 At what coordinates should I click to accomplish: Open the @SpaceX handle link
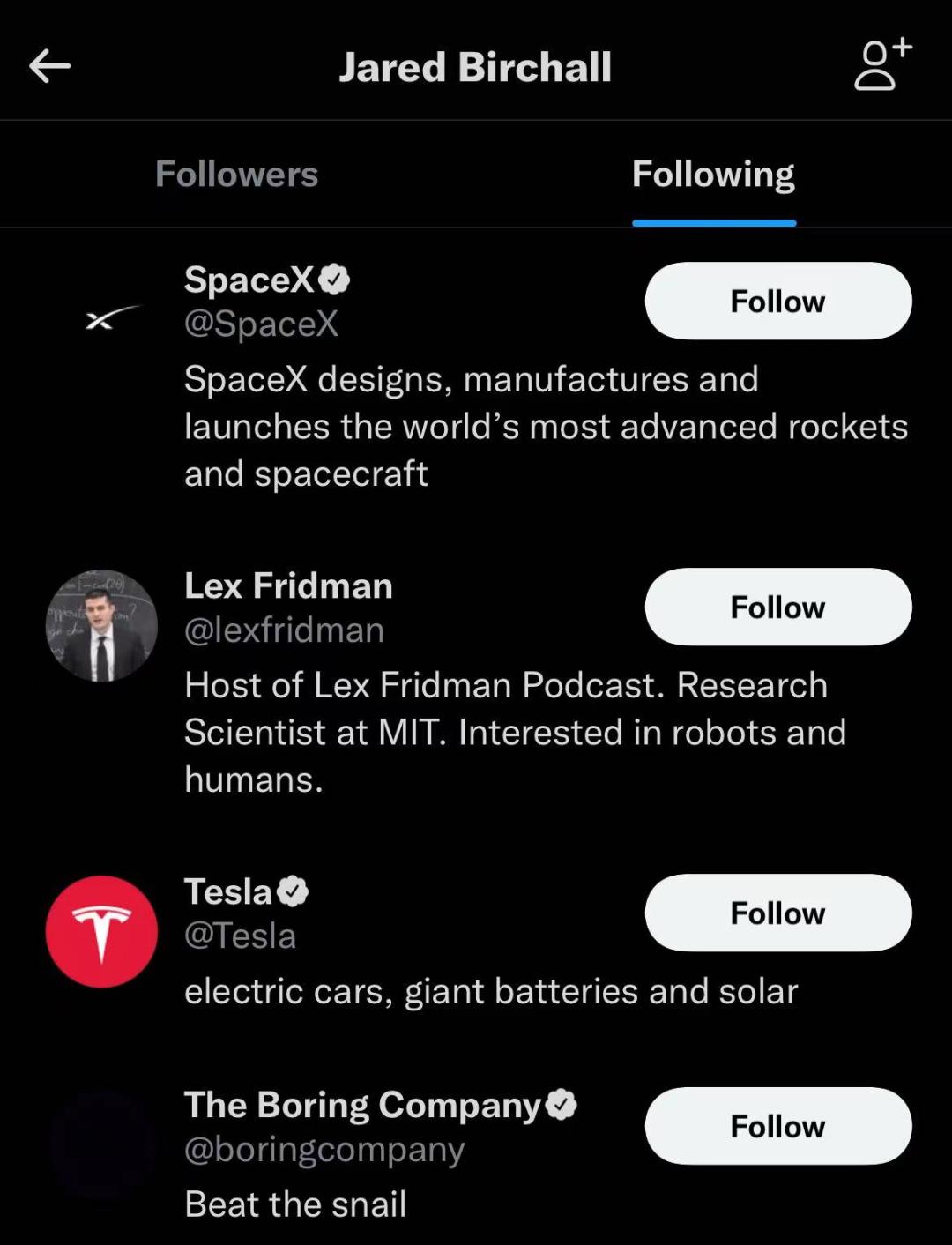tap(261, 324)
